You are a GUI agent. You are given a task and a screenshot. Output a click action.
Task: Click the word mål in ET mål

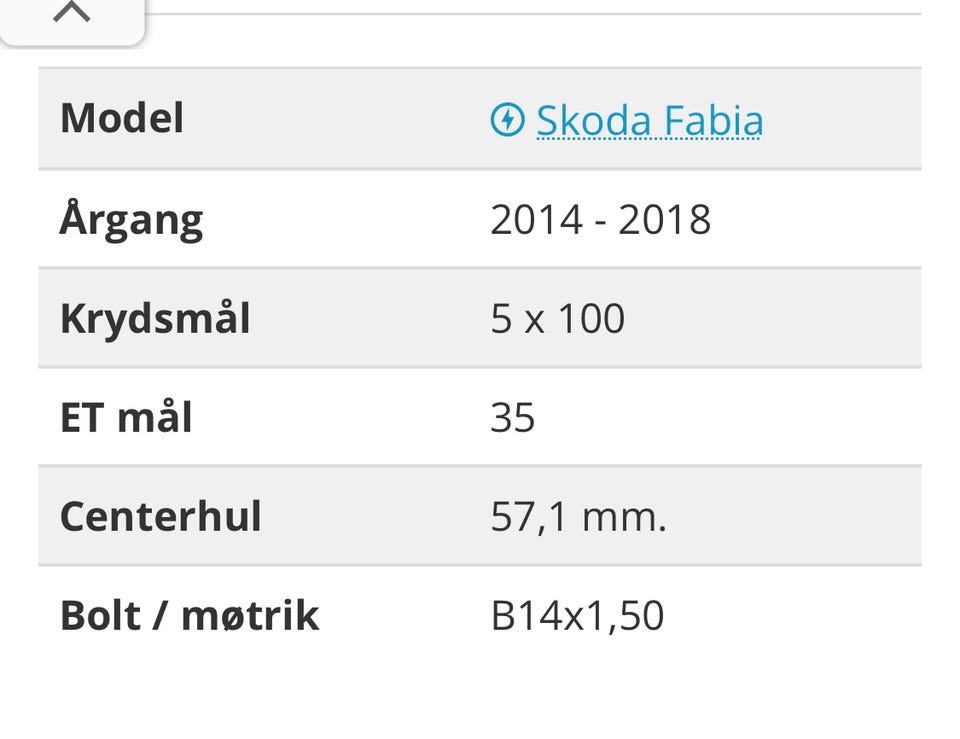[155, 417]
